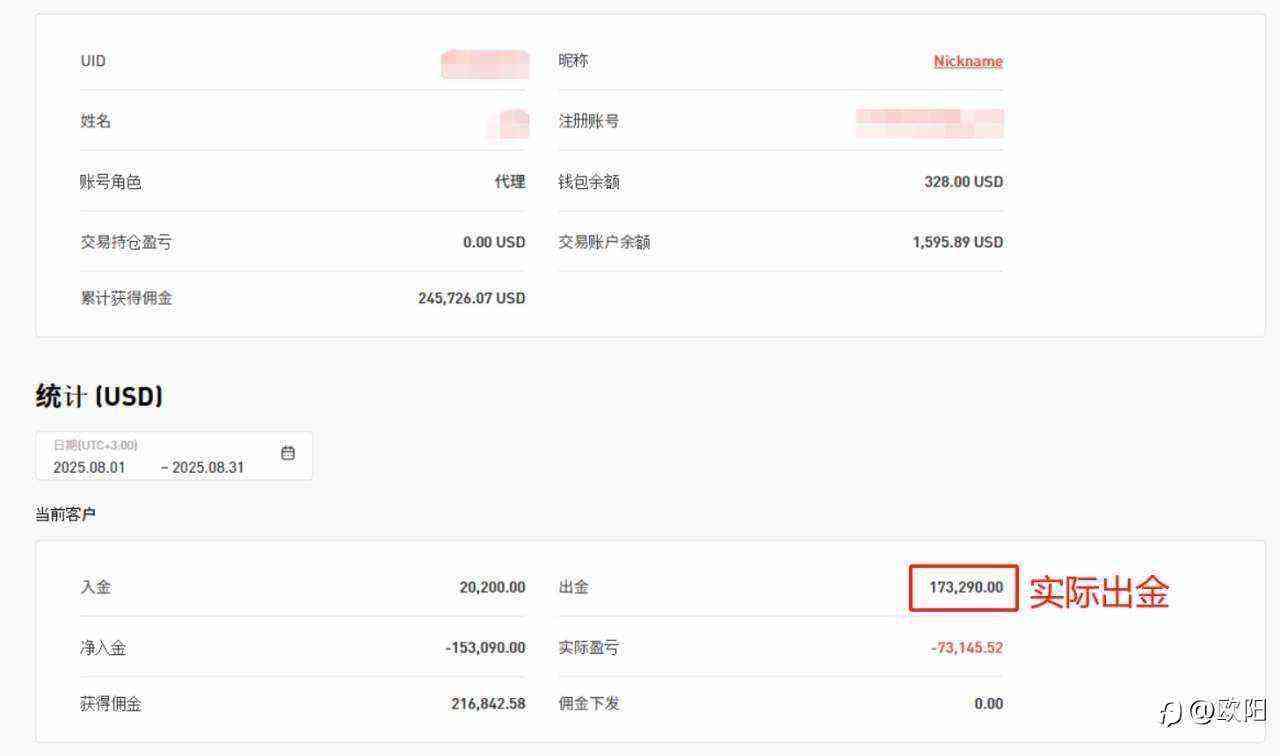Open the calendar icon in date picker
The height and width of the screenshot is (756, 1280).
pyautogui.click(x=288, y=453)
